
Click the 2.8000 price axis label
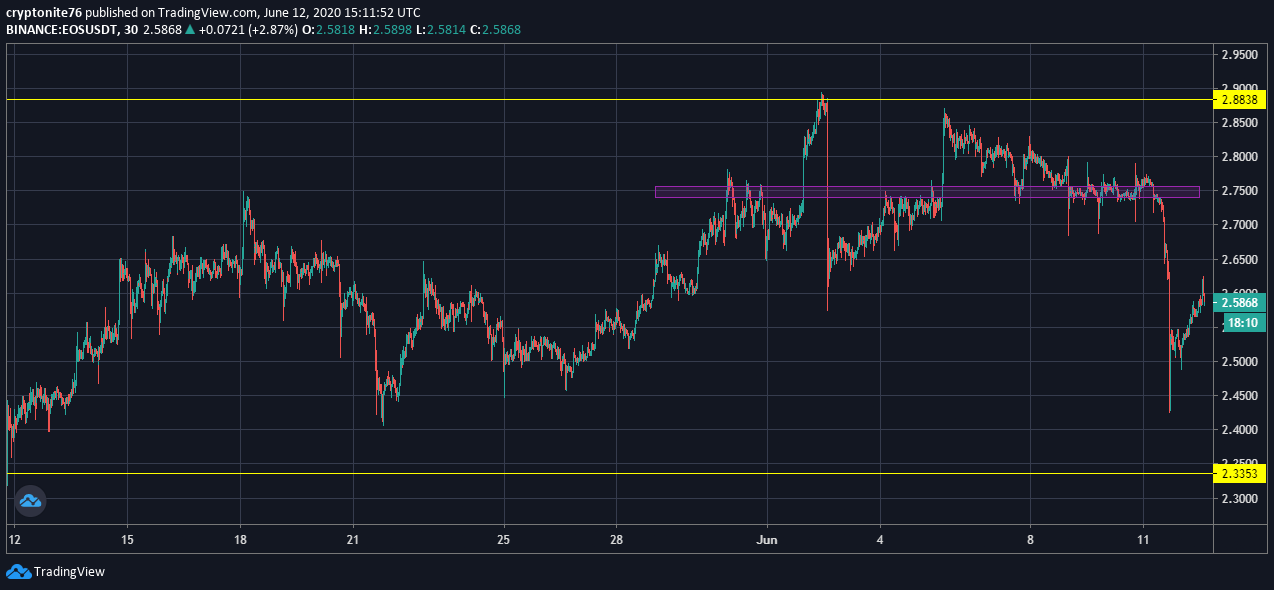point(1239,157)
